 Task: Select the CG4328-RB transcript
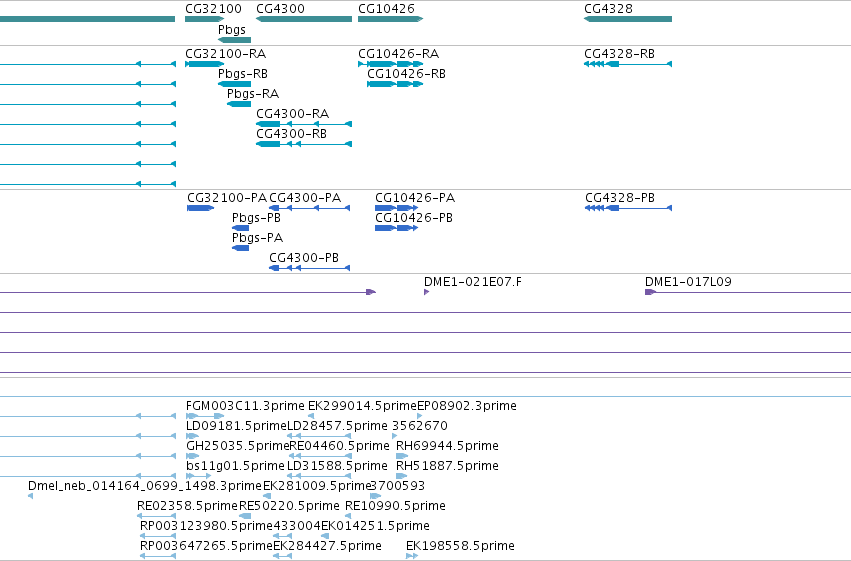(x=628, y=64)
